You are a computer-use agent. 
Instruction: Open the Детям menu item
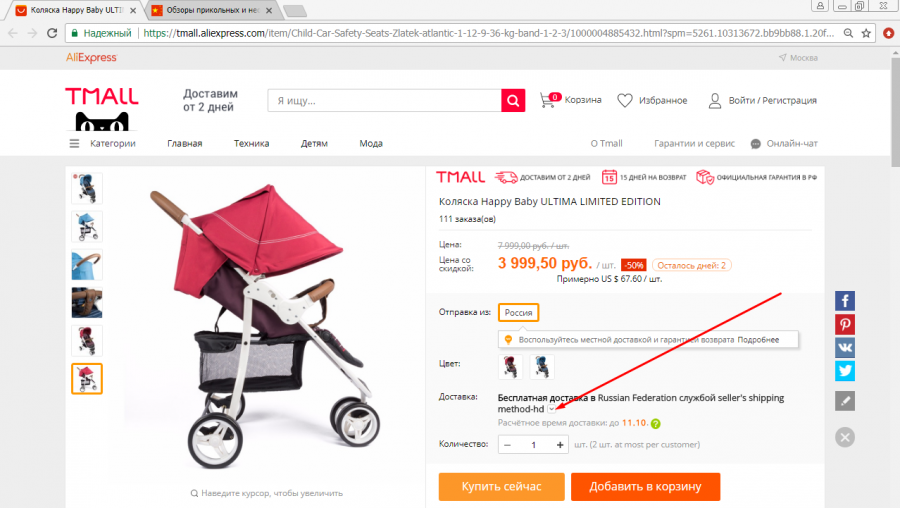314,144
